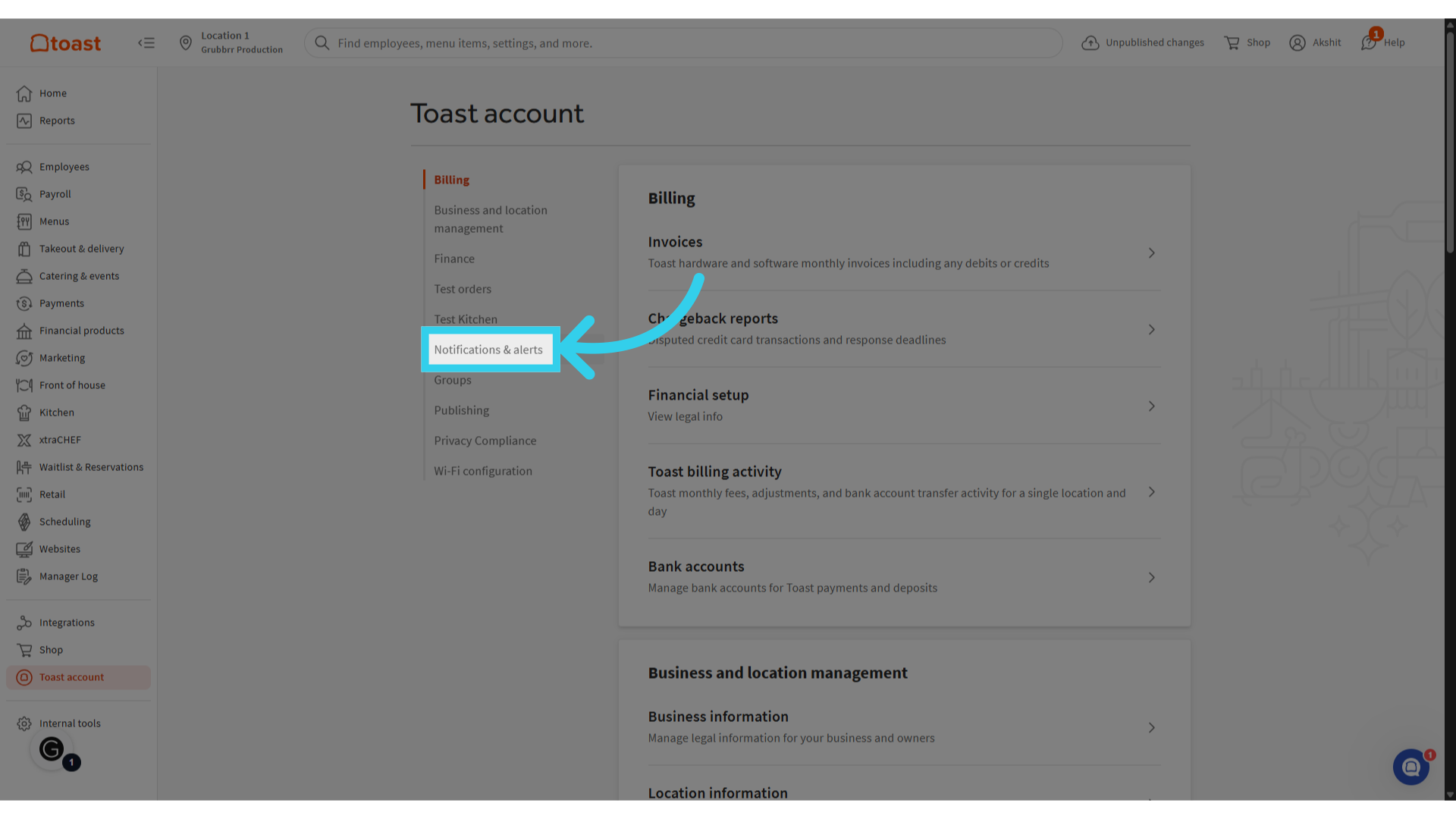
Task: Click the xtraCHEF X icon
Action: [24, 440]
